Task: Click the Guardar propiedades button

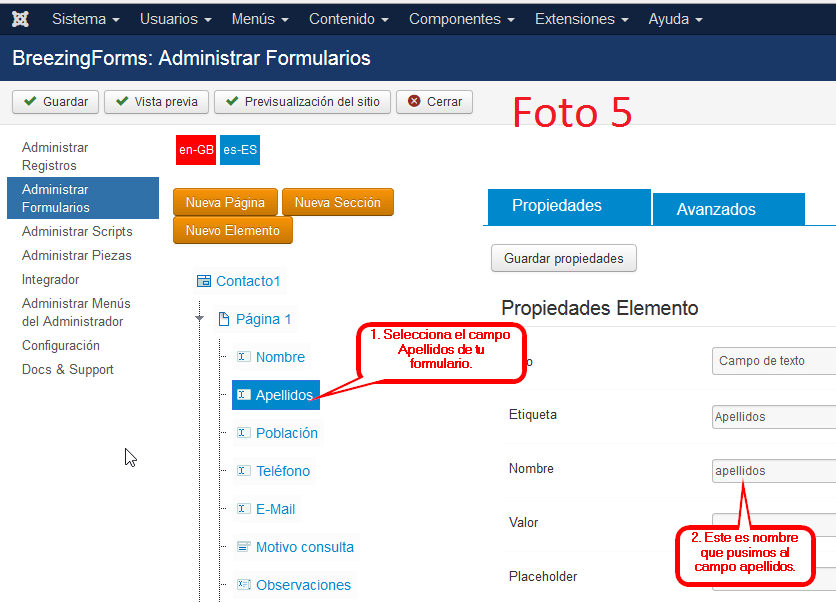Action: [564, 258]
